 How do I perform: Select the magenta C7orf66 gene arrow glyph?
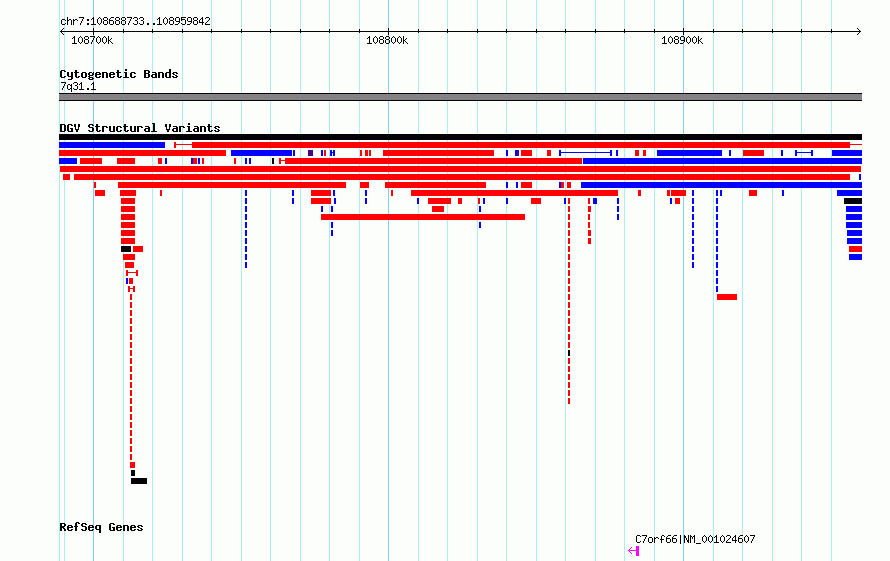pyautogui.click(x=634, y=550)
